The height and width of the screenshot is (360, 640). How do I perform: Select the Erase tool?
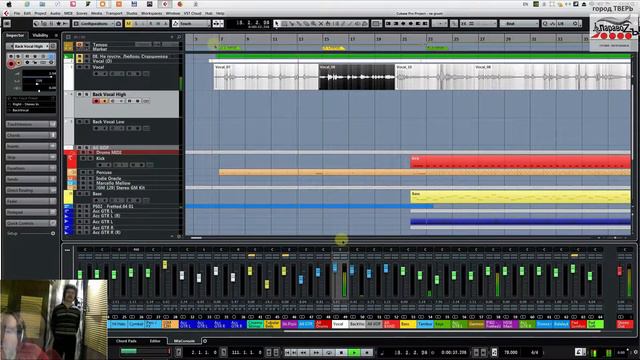click(x=307, y=24)
